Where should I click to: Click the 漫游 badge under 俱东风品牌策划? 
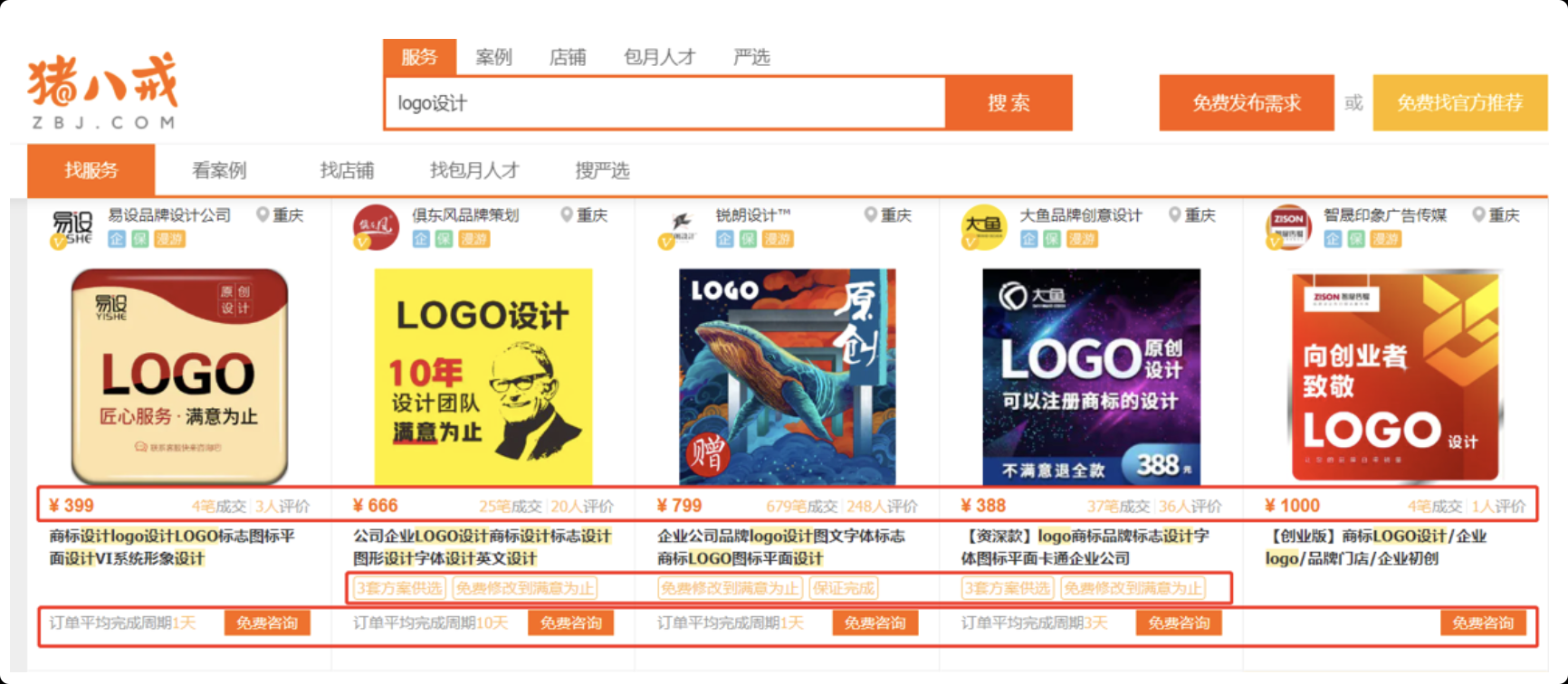pos(474,239)
